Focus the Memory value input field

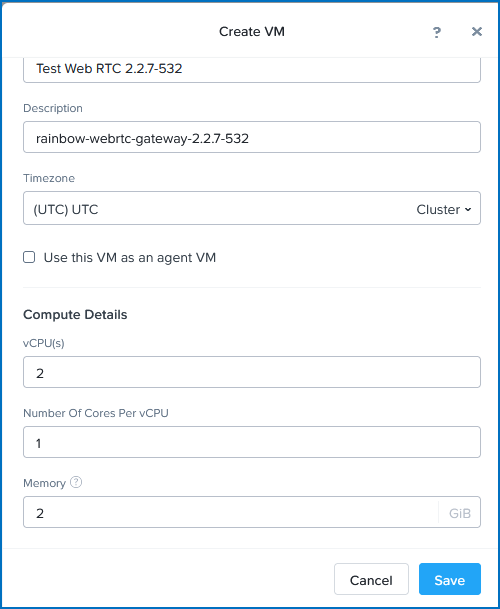pyautogui.click(x=231, y=512)
